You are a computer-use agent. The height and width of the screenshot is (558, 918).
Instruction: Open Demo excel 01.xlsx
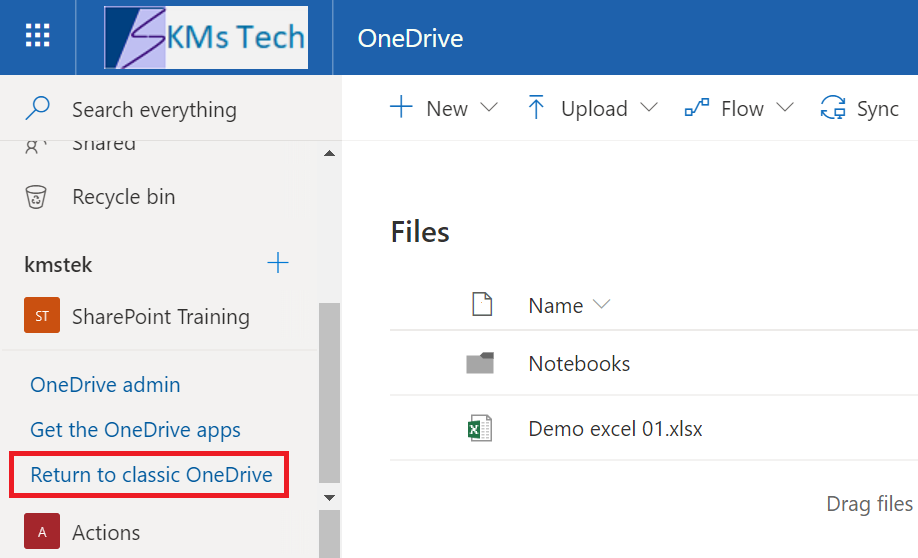(615, 429)
